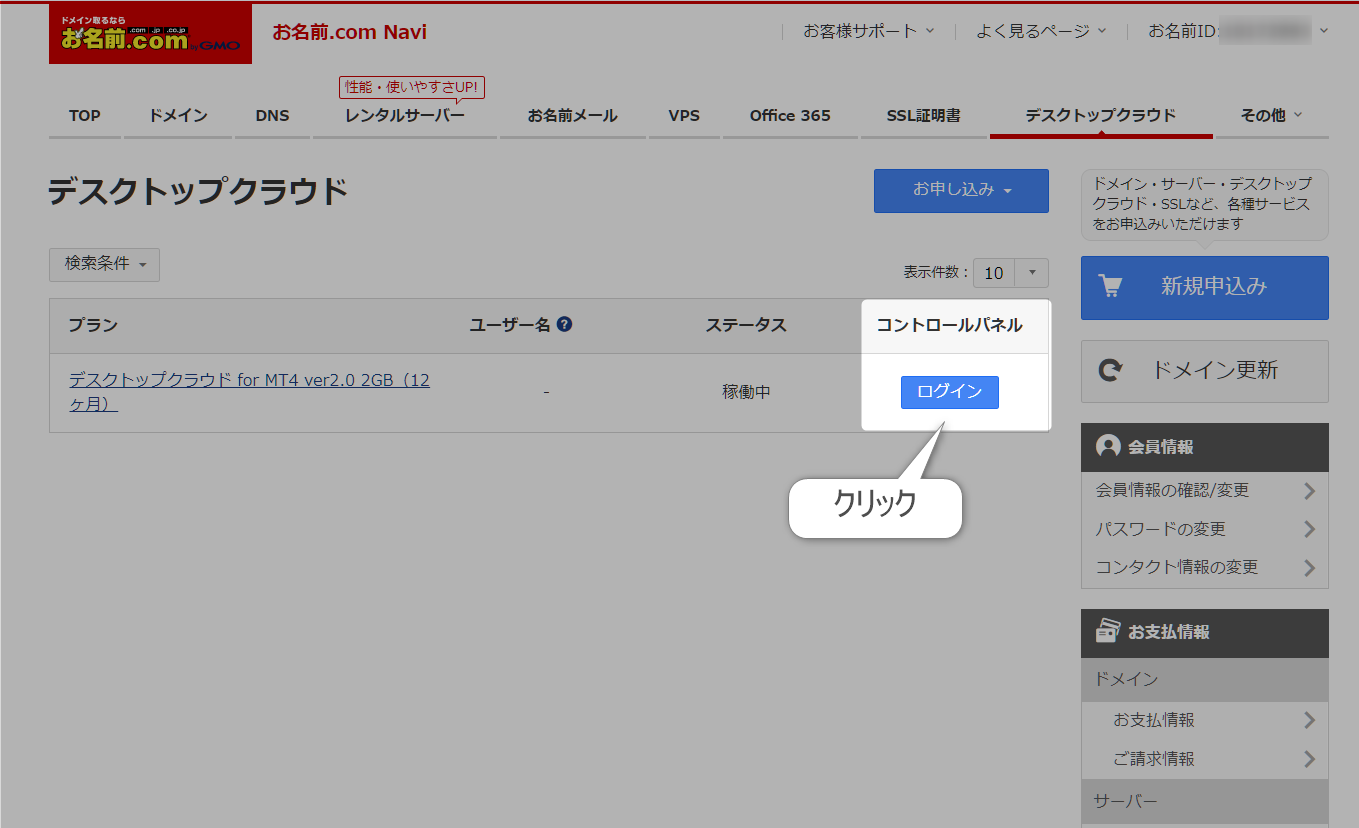Open the よく見るページ dropdown
This screenshot has width=1359, height=828.
pyautogui.click(x=1042, y=31)
